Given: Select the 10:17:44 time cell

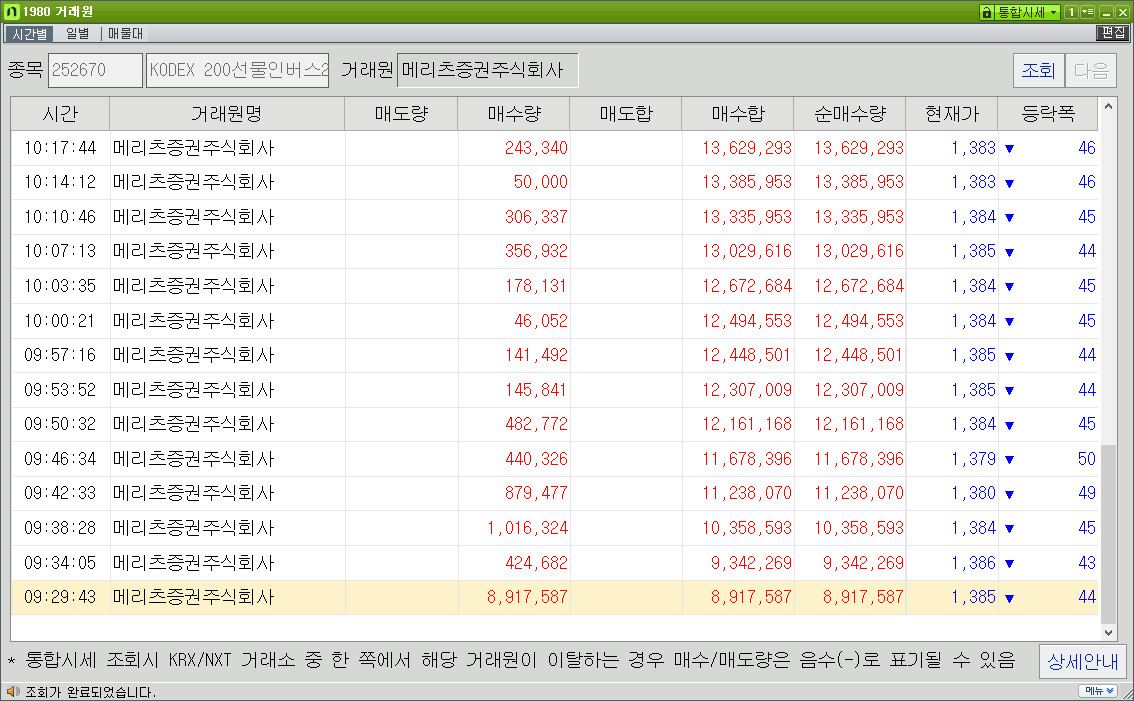Looking at the screenshot, I should pos(60,148).
